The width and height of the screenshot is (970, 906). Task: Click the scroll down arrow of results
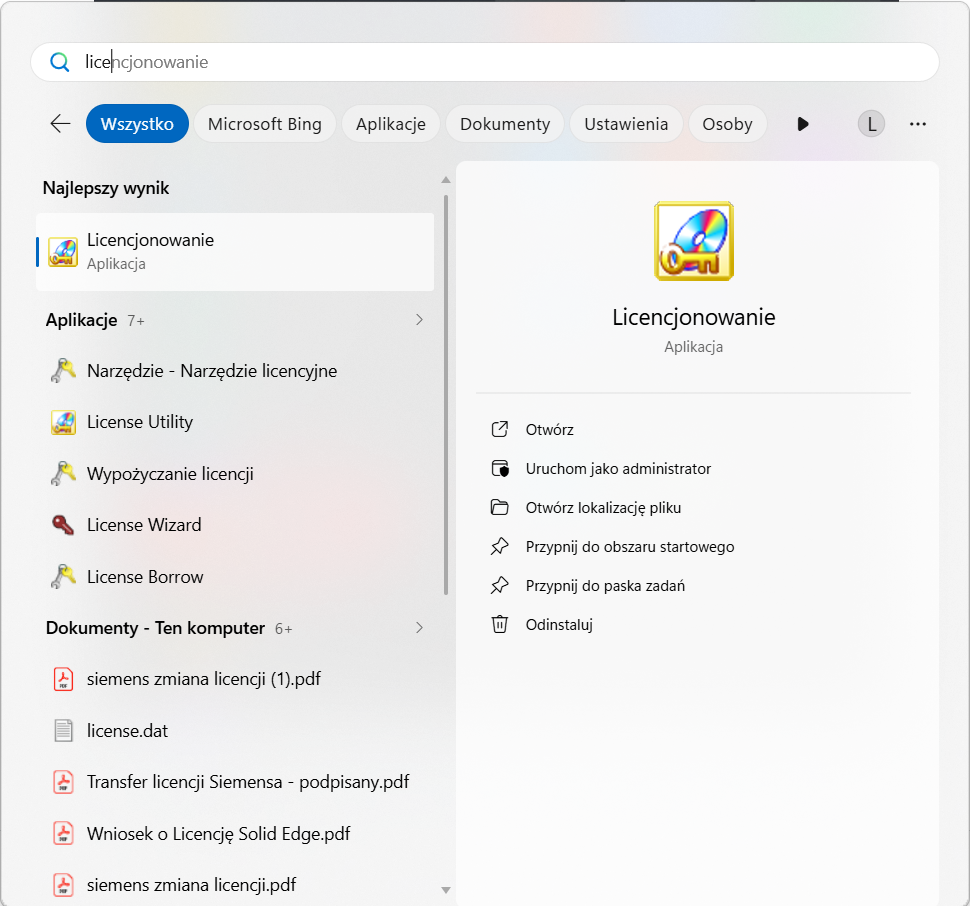(445, 890)
